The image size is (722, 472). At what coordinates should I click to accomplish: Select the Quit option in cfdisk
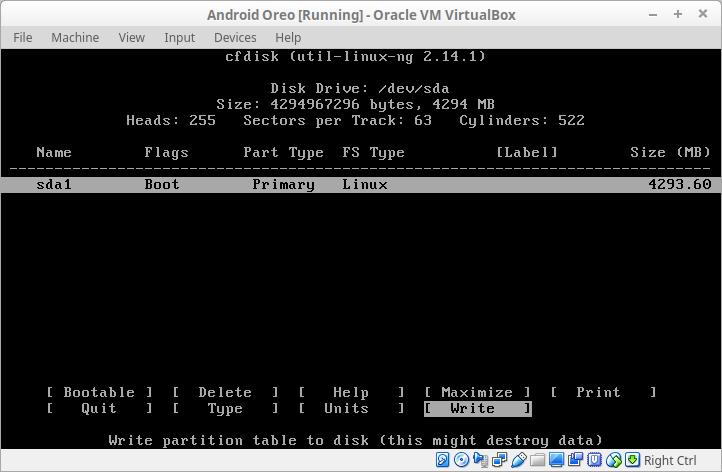(x=99, y=408)
